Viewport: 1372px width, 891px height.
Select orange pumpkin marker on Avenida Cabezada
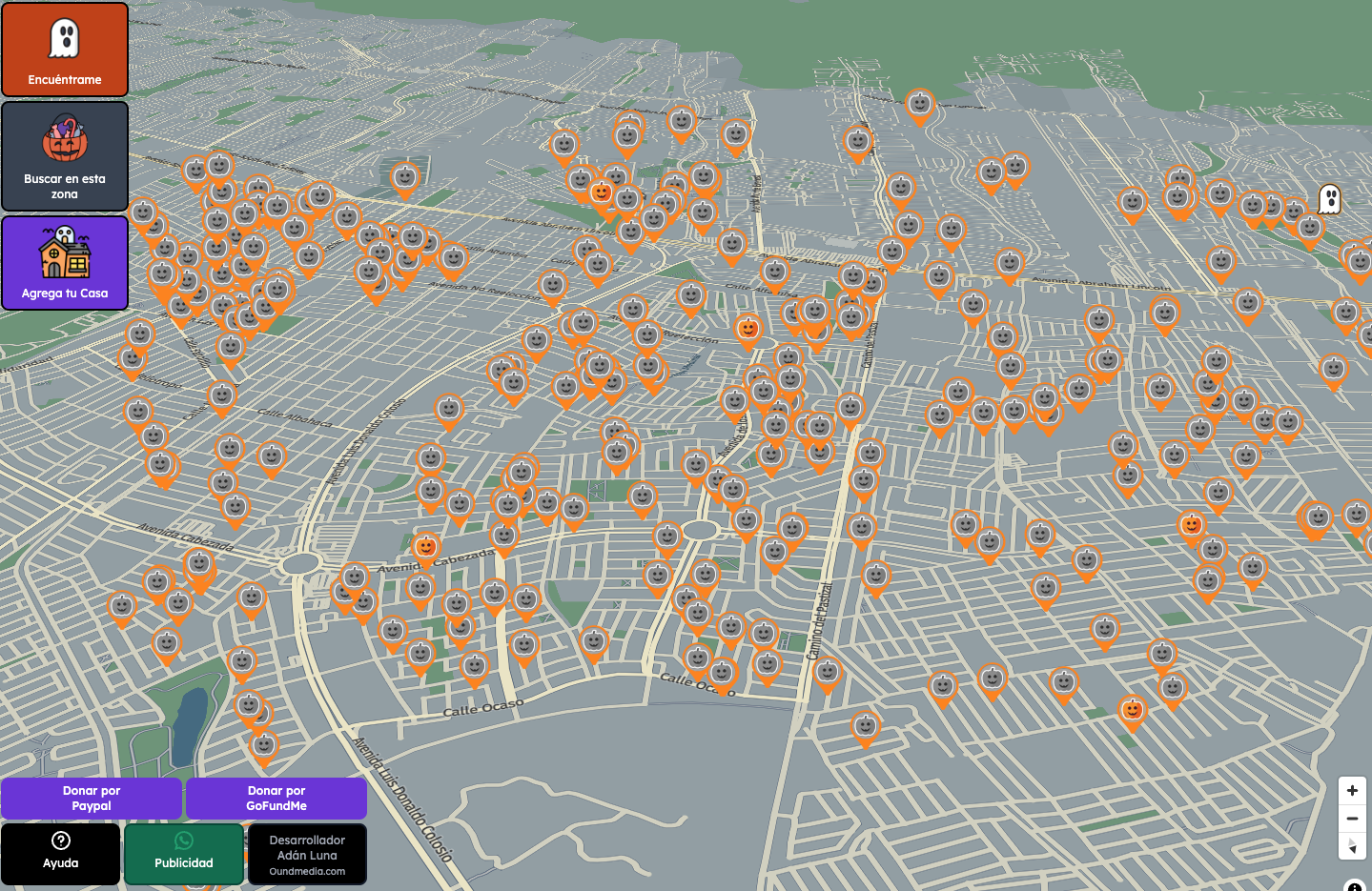click(426, 547)
